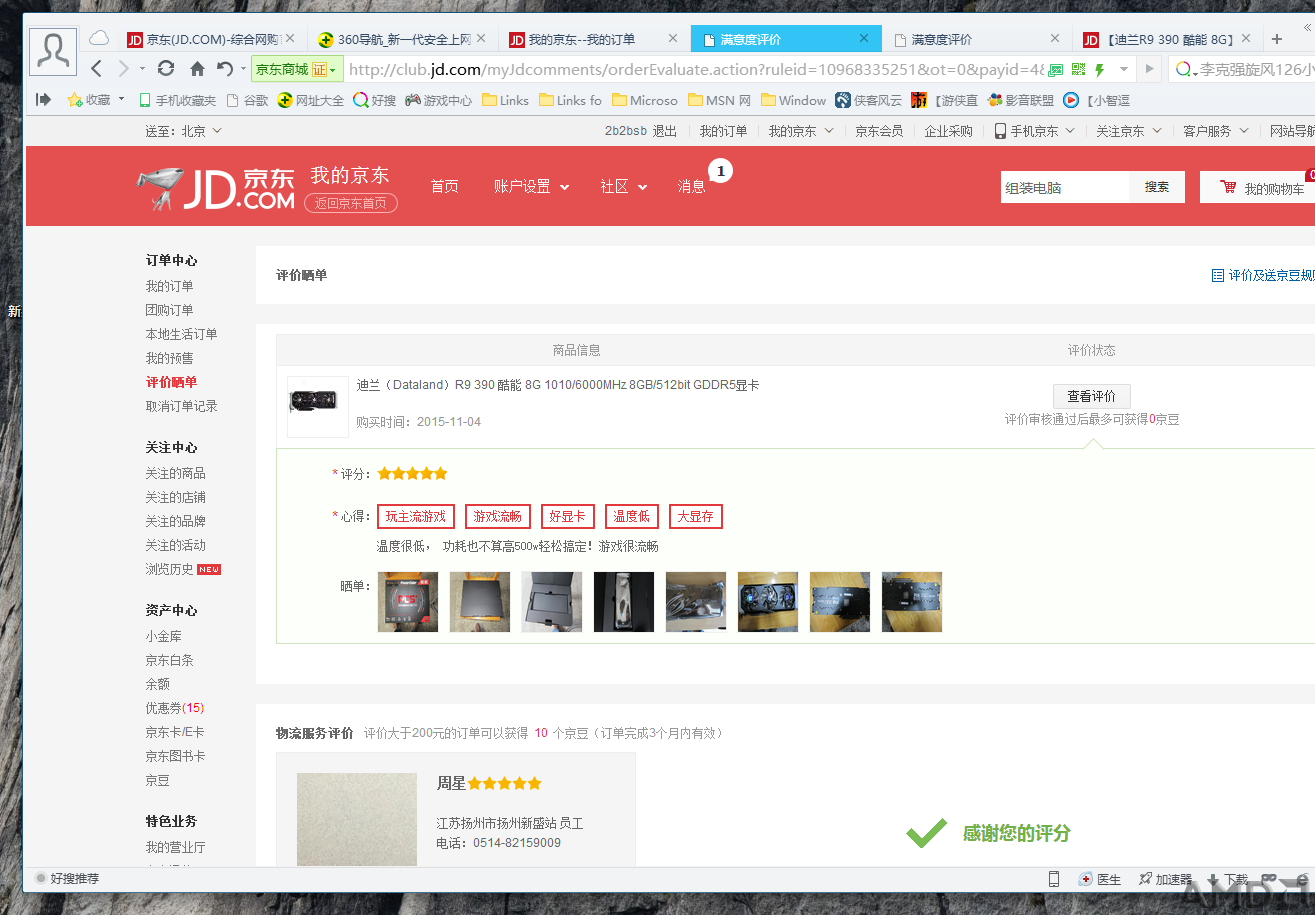Screen dimensions: 1315x915
Task: Expand the 社区 menu in header
Action: click(623, 187)
